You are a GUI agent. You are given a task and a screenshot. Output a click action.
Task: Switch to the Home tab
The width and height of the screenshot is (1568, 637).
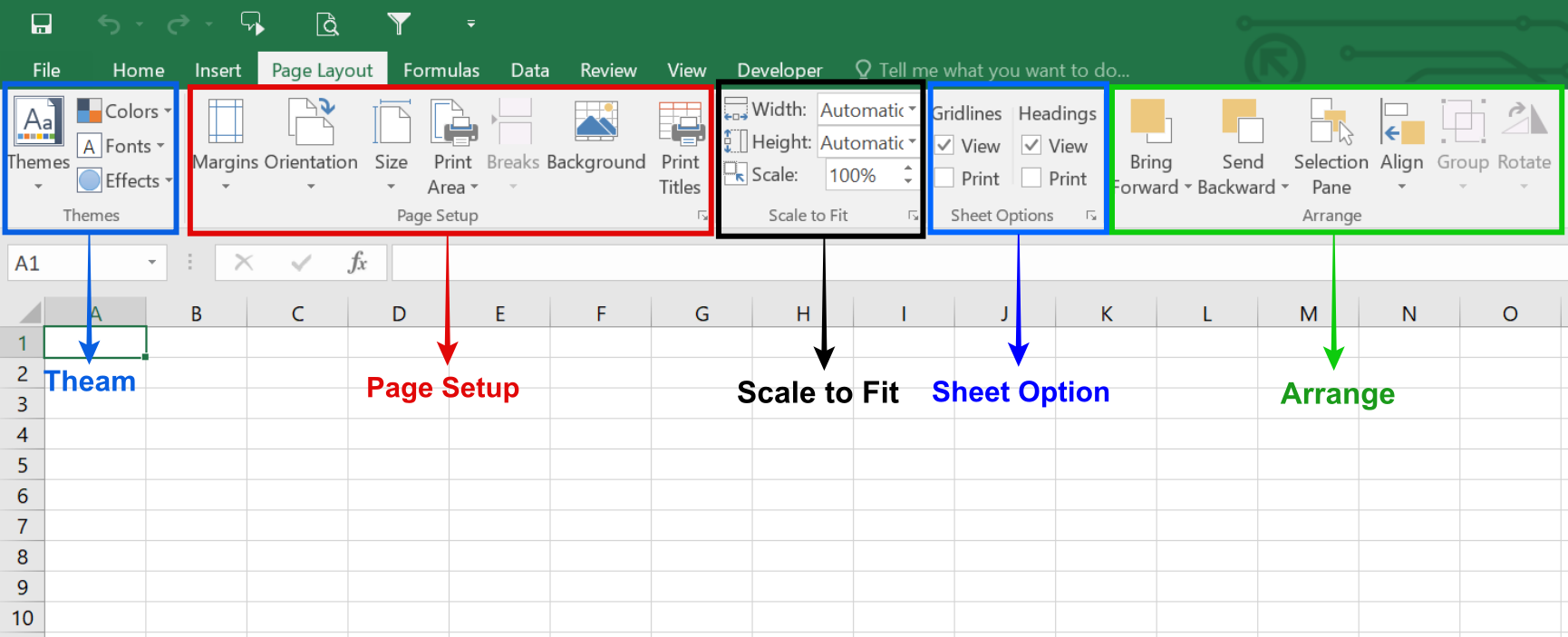click(139, 70)
